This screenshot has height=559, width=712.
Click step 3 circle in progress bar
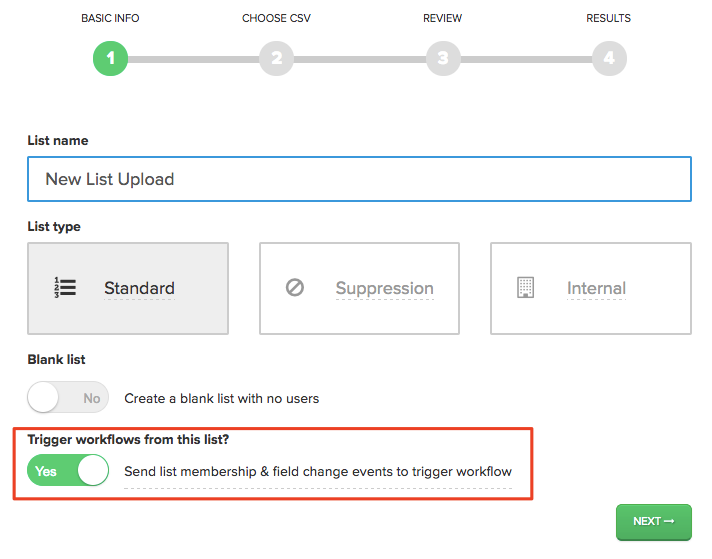[443, 59]
